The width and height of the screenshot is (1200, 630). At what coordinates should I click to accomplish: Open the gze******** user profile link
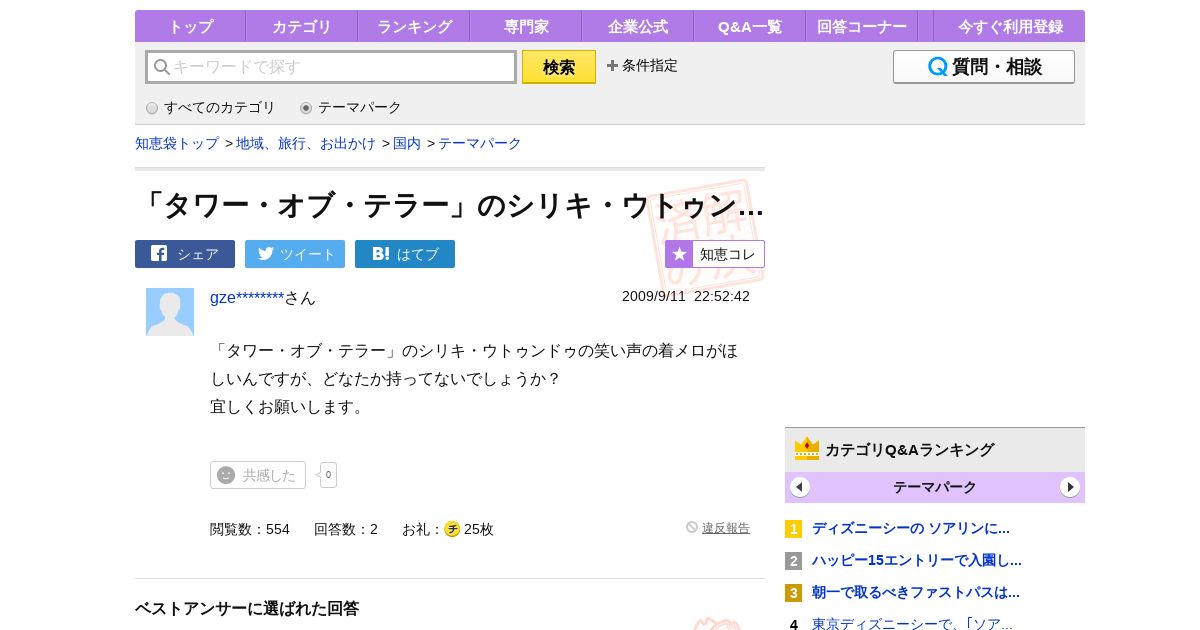point(247,297)
